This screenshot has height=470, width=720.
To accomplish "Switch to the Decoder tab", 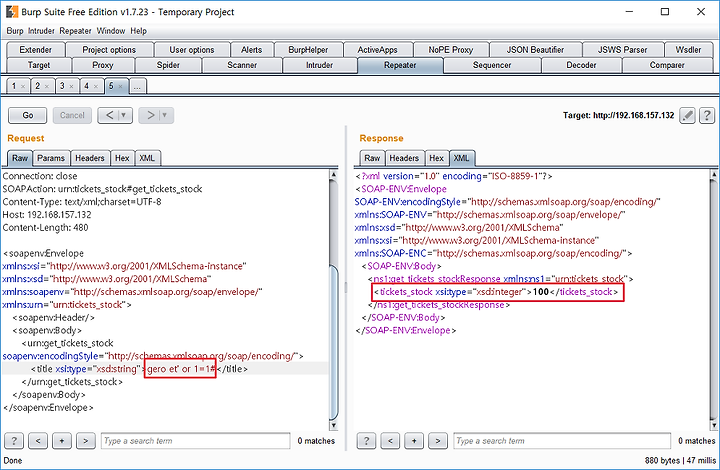I will (581, 65).
